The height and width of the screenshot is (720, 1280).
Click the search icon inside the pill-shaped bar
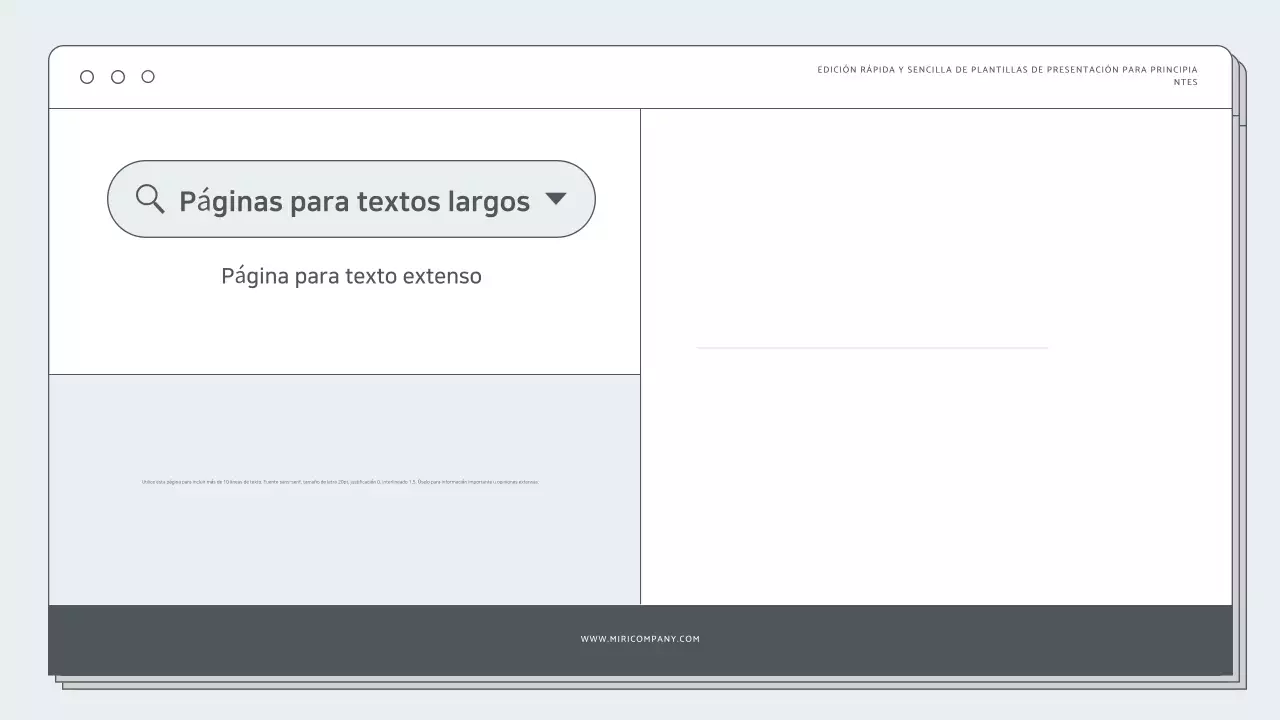coord(150,199)
